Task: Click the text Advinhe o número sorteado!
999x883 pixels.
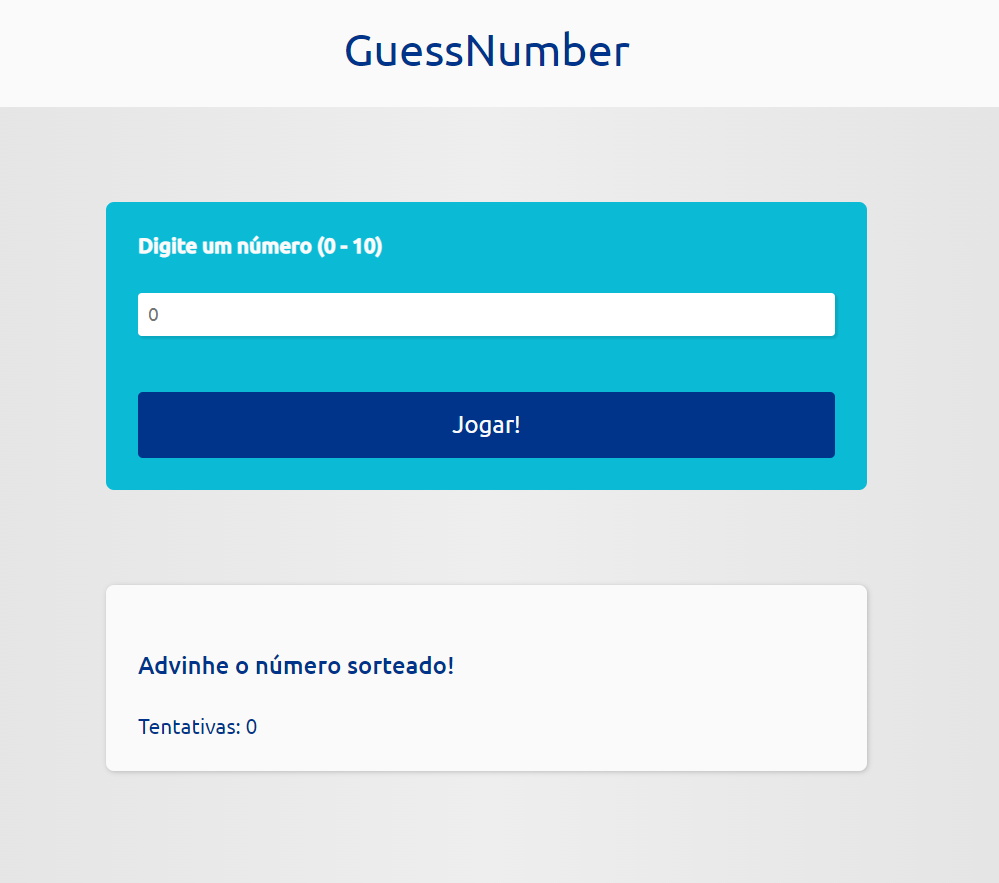Action: coord(296,665)
